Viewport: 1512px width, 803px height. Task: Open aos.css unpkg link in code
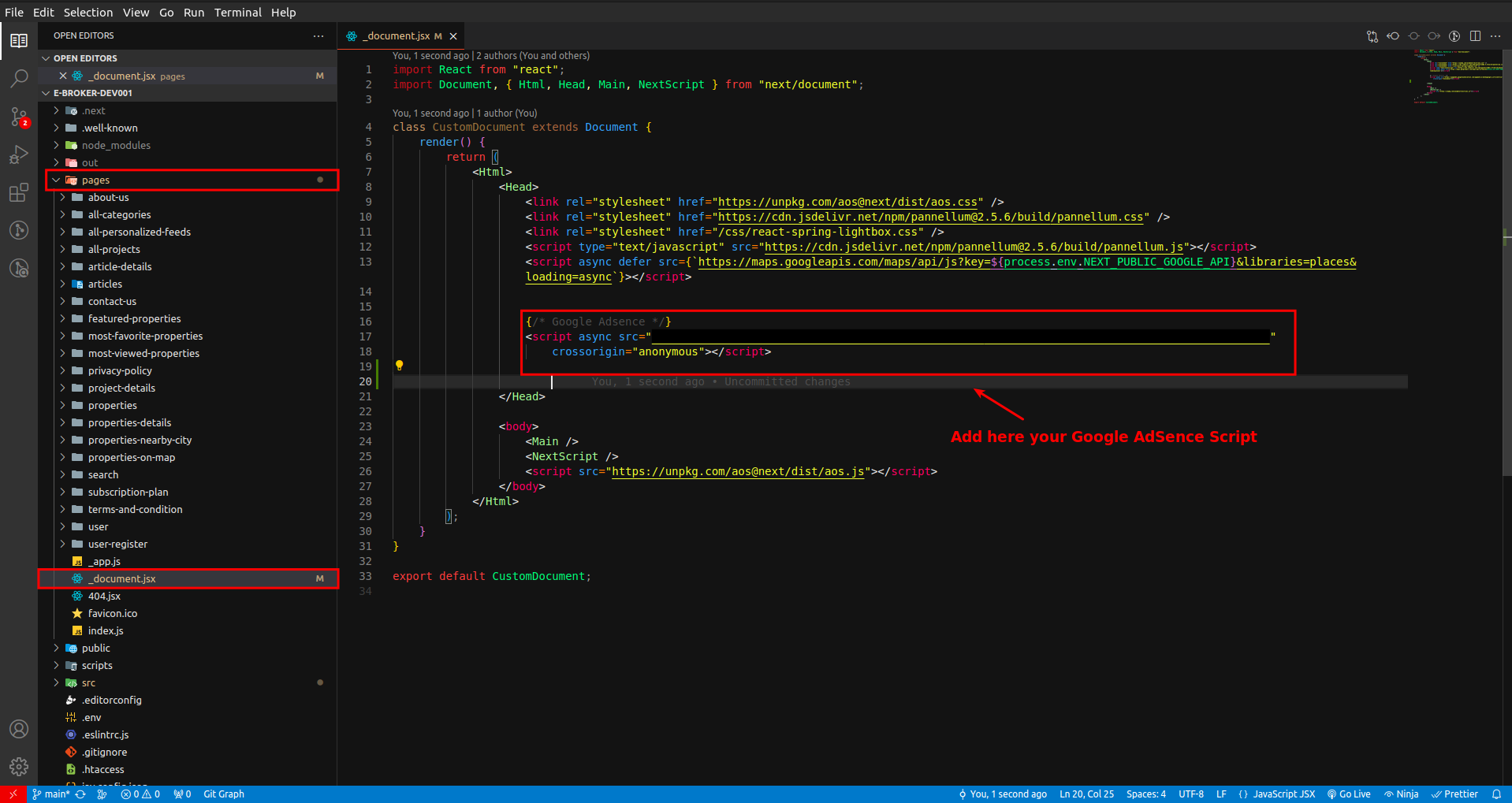[x=847, y=202]
